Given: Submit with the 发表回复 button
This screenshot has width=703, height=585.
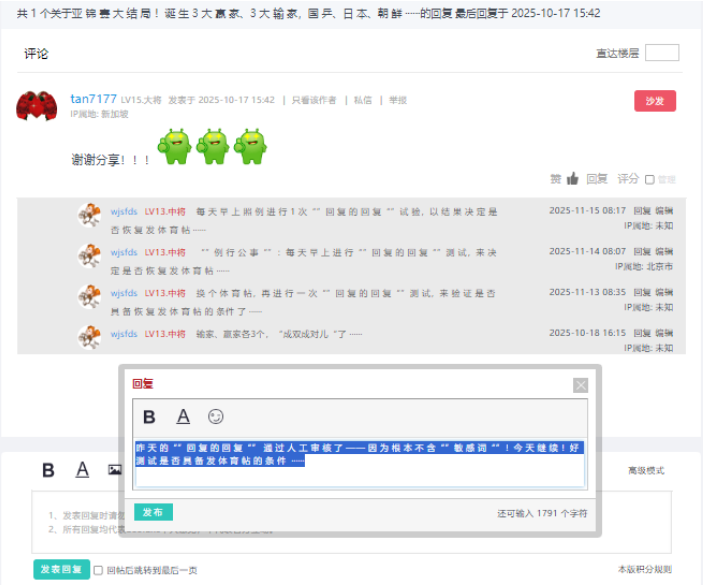Looking at the screenshot, I should tap(60, 569).
